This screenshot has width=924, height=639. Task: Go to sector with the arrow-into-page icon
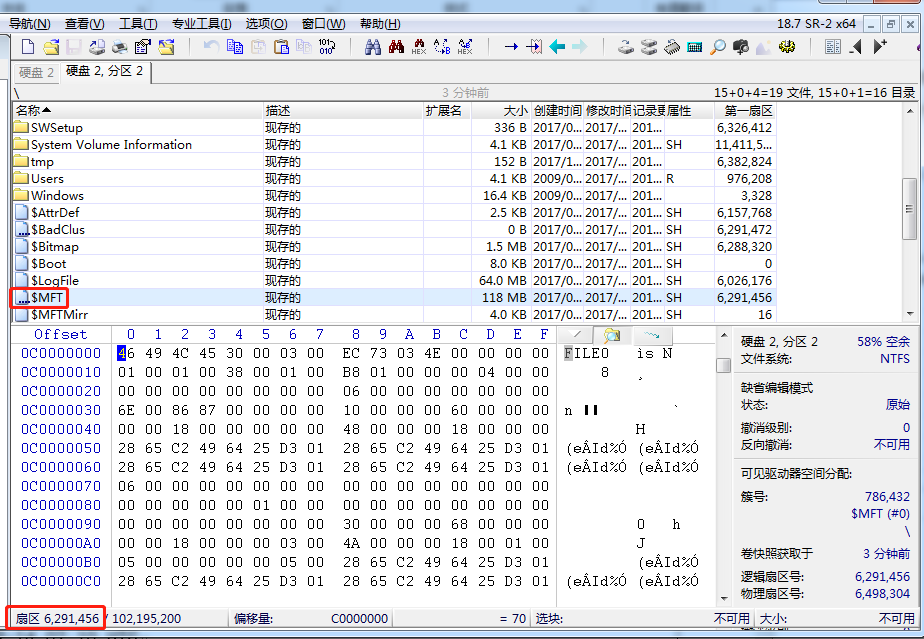[x=534, y=47]
